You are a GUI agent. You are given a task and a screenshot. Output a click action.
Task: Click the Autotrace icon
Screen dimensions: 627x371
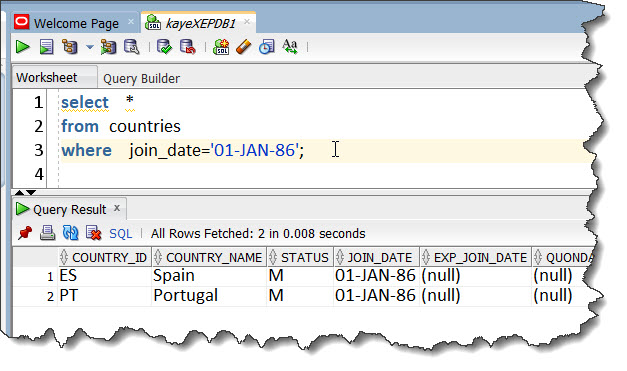pos(108,47)
